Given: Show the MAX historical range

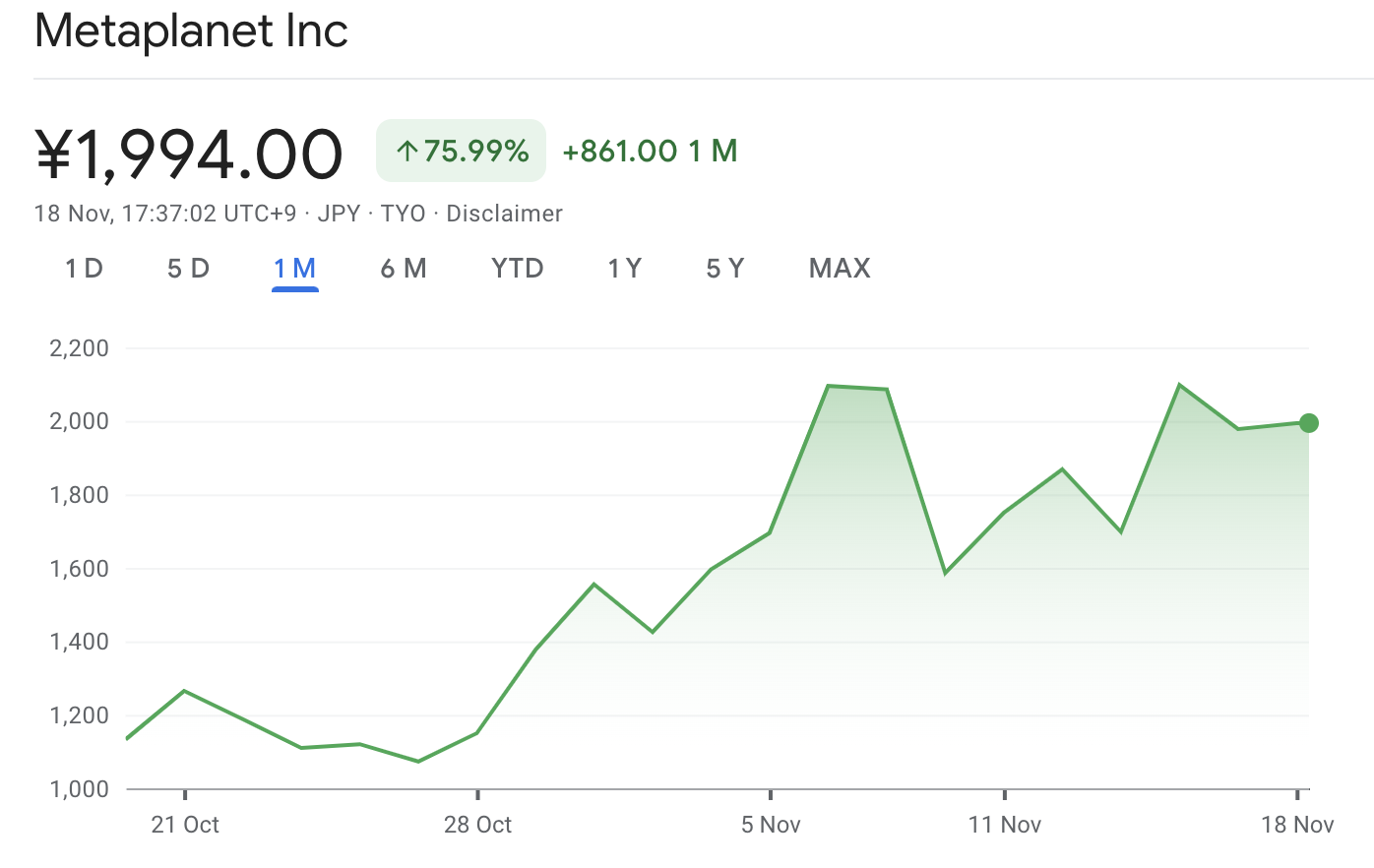Looking at the screenshot, I should [x=840, y=269].
